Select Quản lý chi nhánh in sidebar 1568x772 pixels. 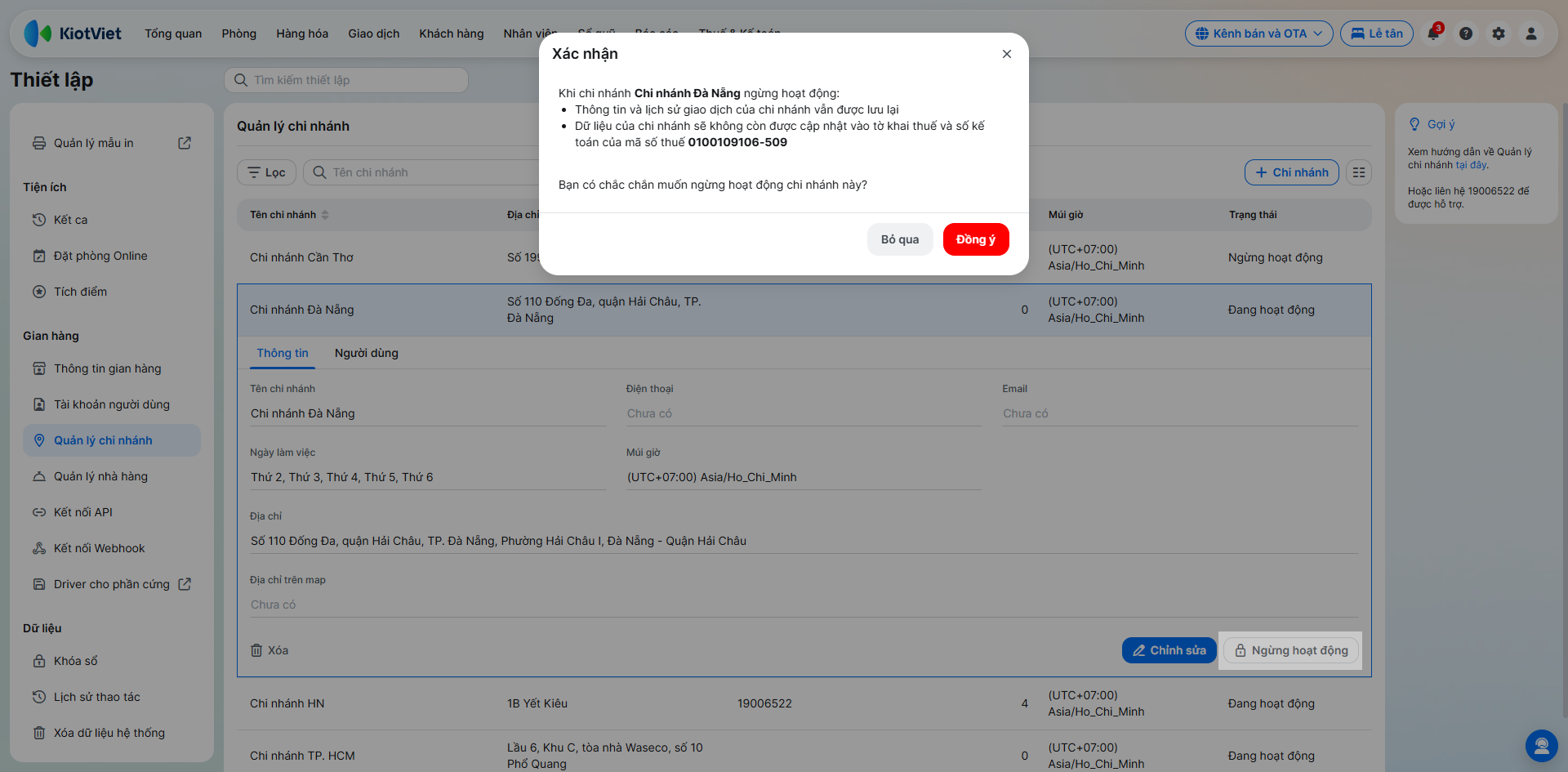(x=112, y=440)
